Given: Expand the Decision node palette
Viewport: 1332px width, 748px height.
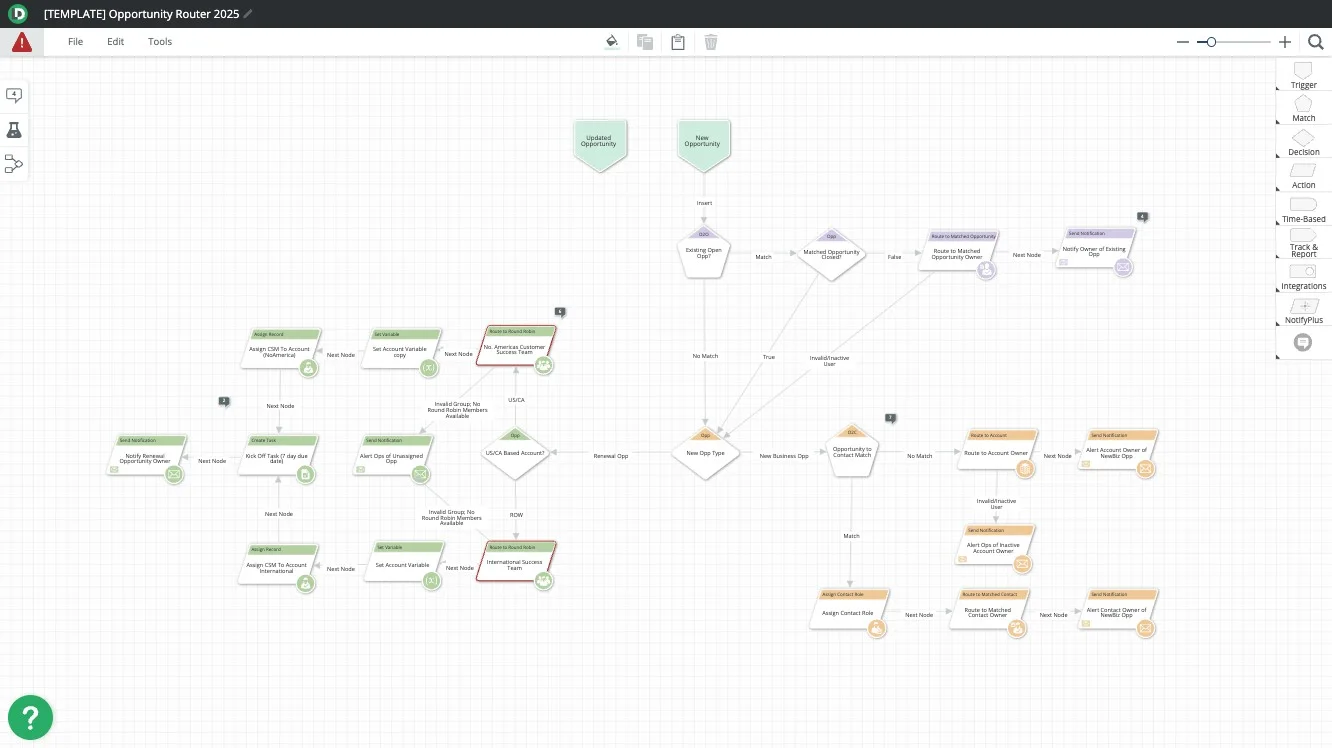Looking at the screenshot, I should coord(1303,141).
